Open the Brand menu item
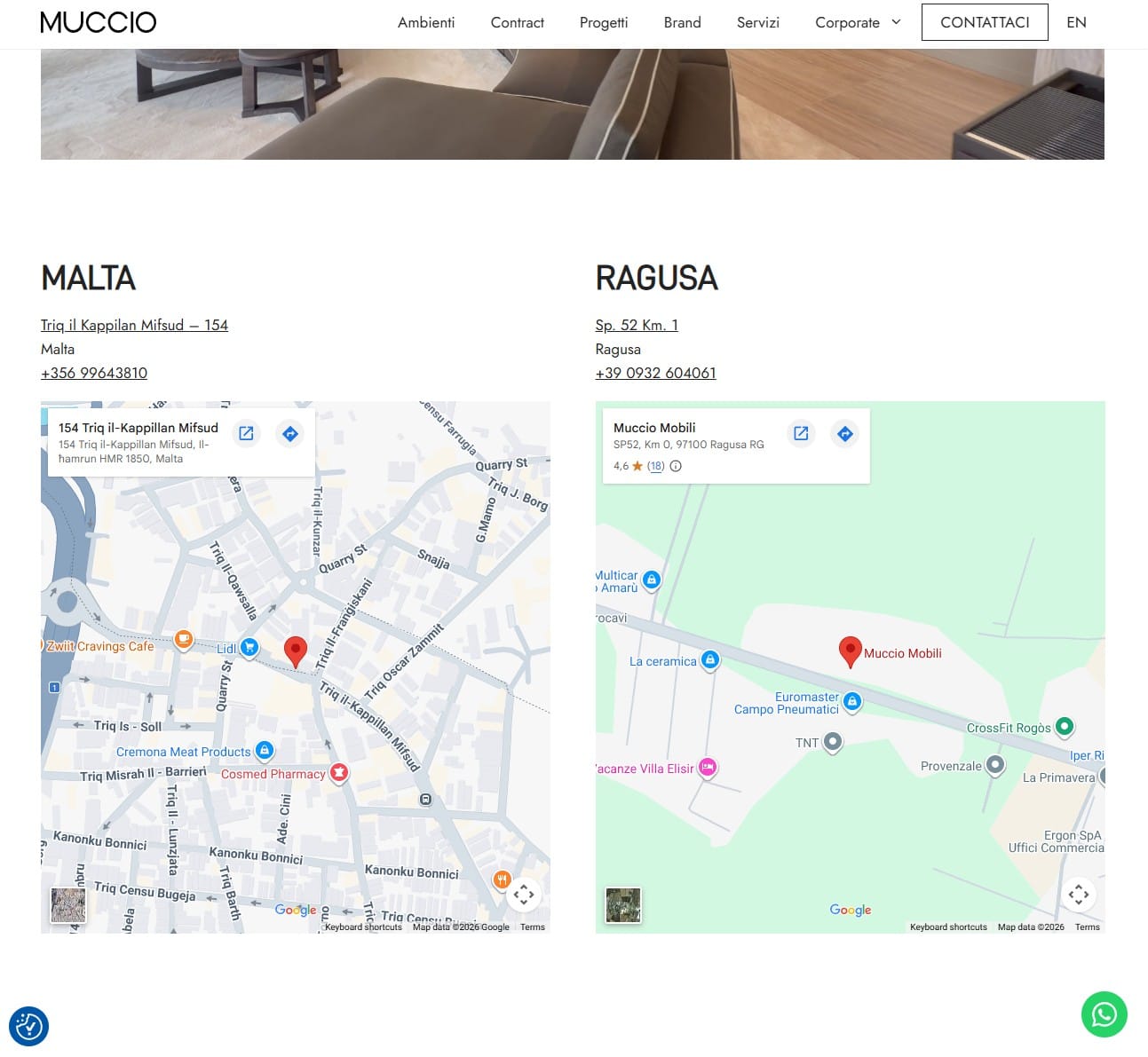Image resolution: width=1148 pixels, height=1057 pixels. point(683,22)
